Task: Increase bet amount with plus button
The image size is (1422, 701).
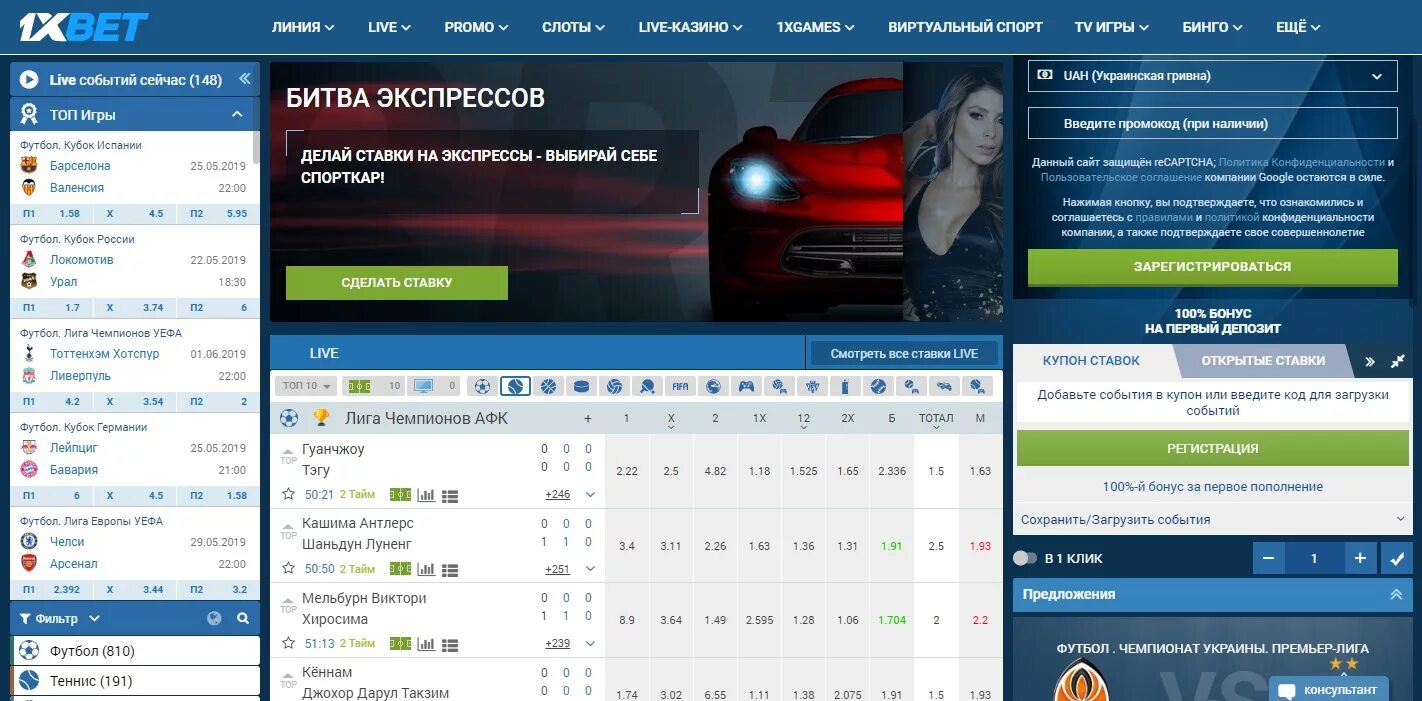Action: point(1360,558)
